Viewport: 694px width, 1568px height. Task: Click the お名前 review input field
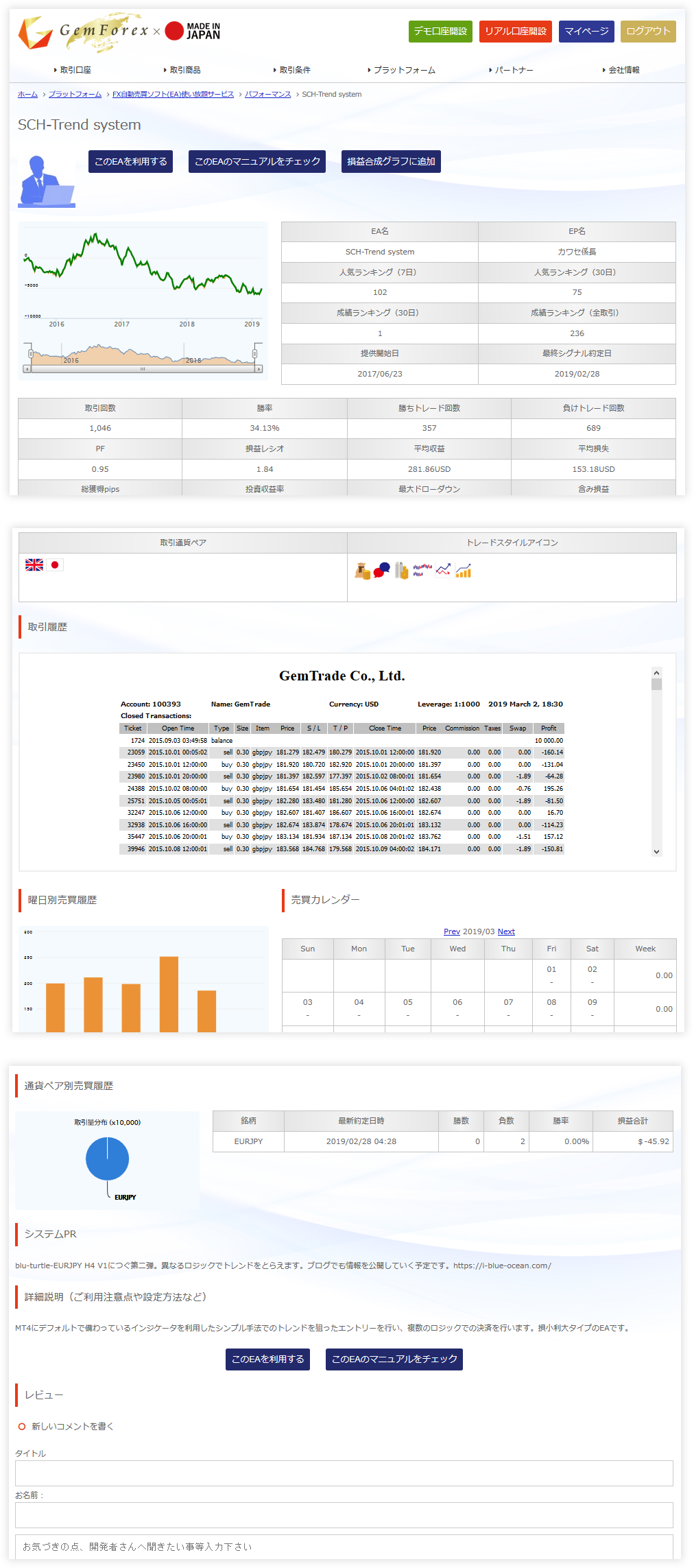(x=344, y=1515)
